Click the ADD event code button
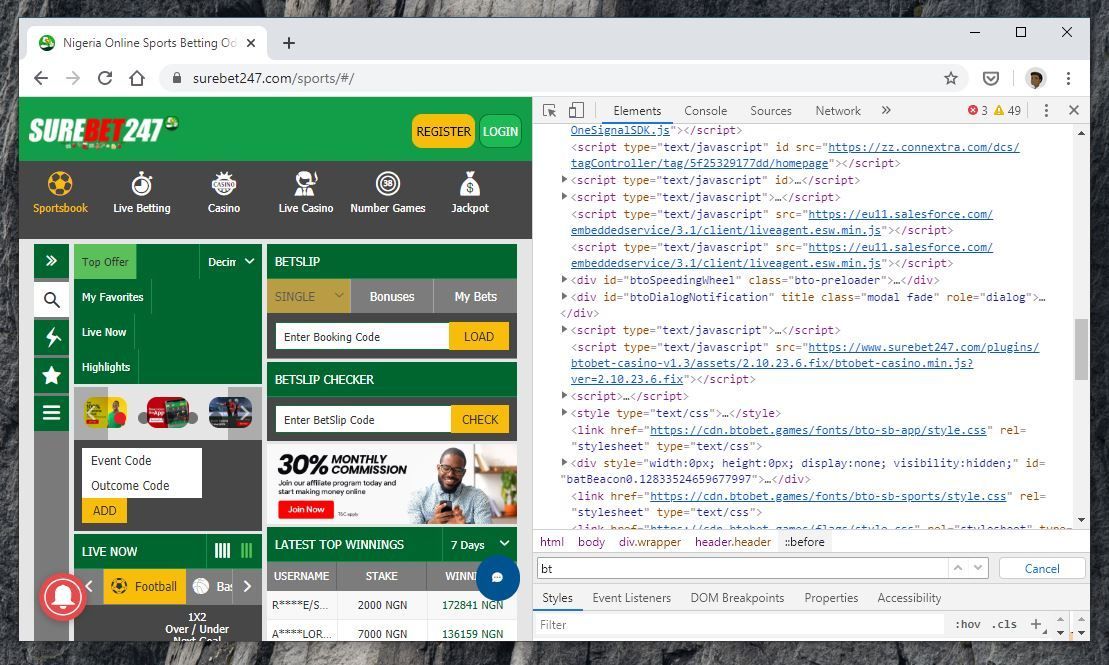This screenshot has height=665, width=1109. click(105, 511)
